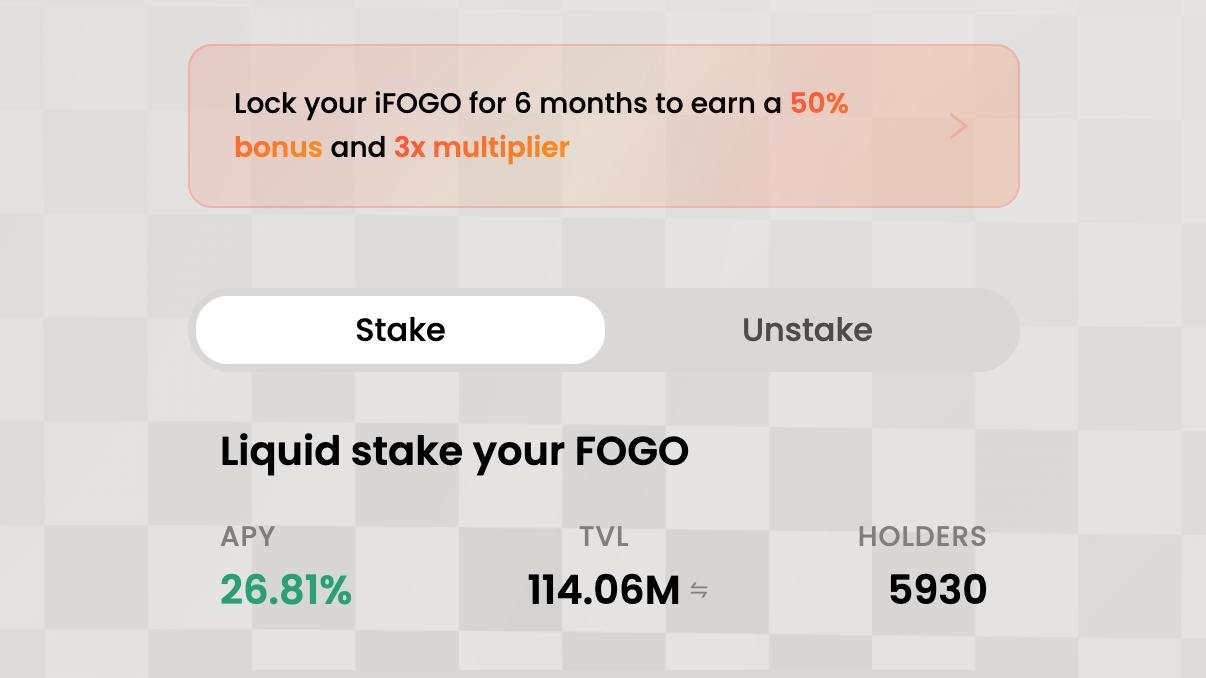Viewport: 1206px width, 678px height.
Task: Click the chevron arrow in the lock banner
Action: coord(958,126)
